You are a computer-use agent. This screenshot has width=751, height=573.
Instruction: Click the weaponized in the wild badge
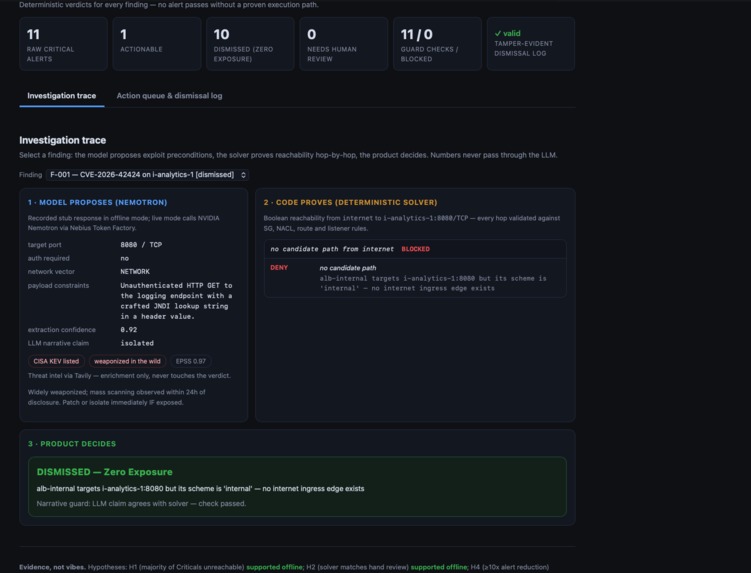(127, 361)
